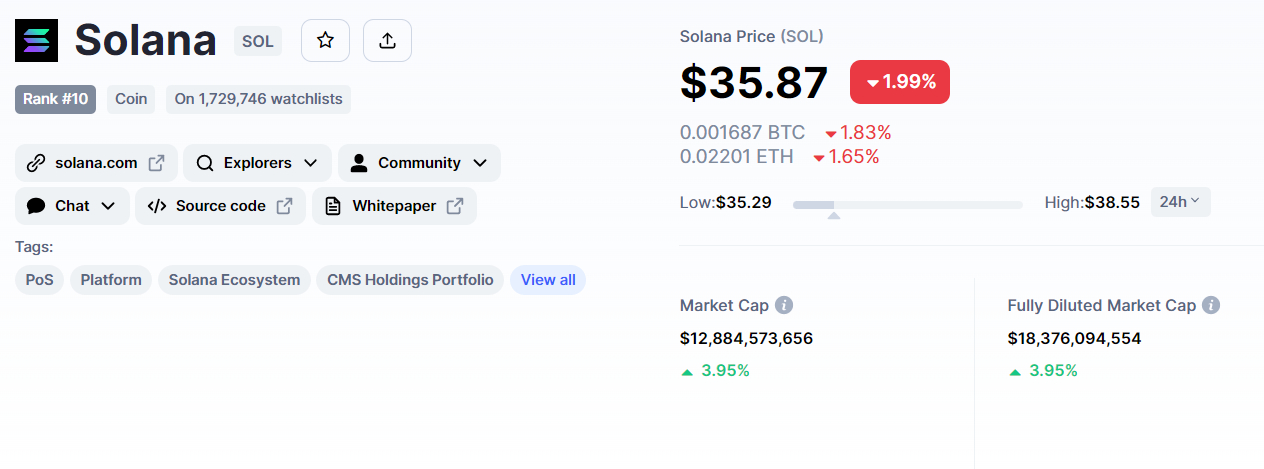
Task: Click View all tags link
Action: [x=548, y=280]
